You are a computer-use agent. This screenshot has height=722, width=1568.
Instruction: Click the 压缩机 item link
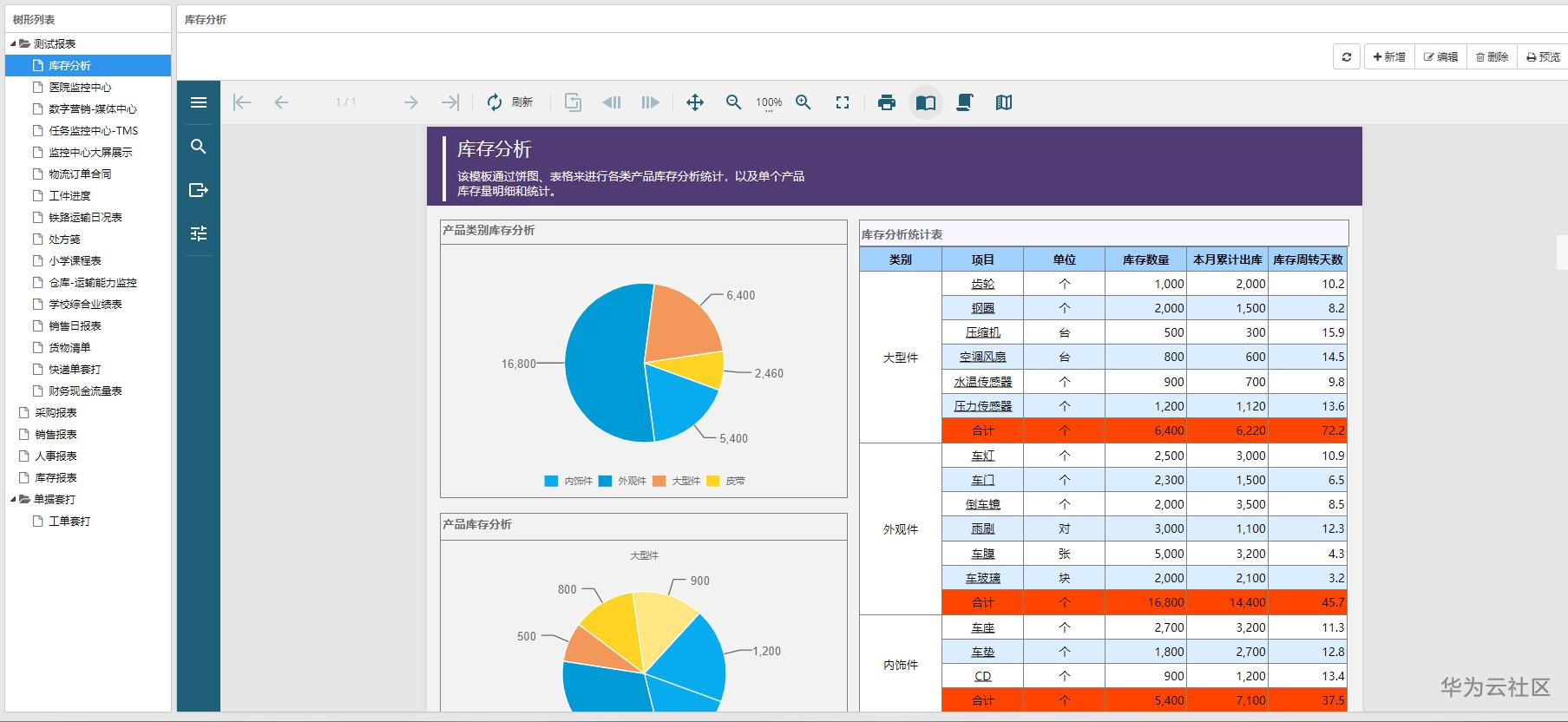tap(983, 332)
